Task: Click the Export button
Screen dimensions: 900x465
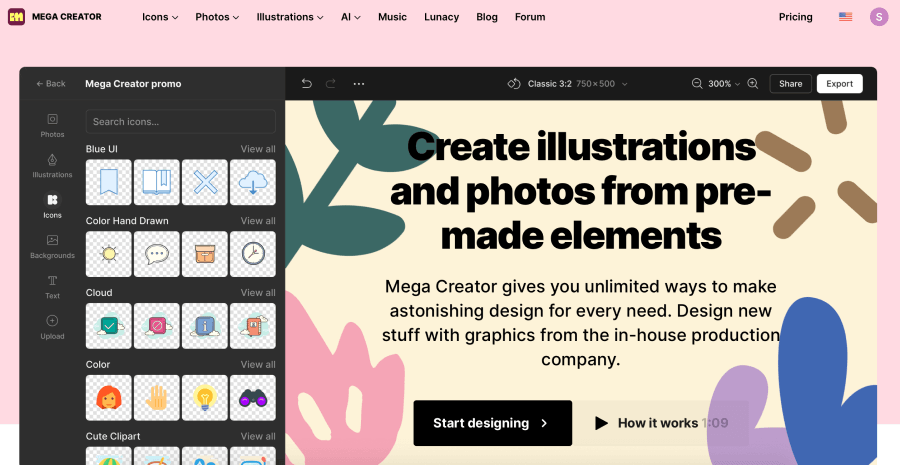Action: coord(840,84)
